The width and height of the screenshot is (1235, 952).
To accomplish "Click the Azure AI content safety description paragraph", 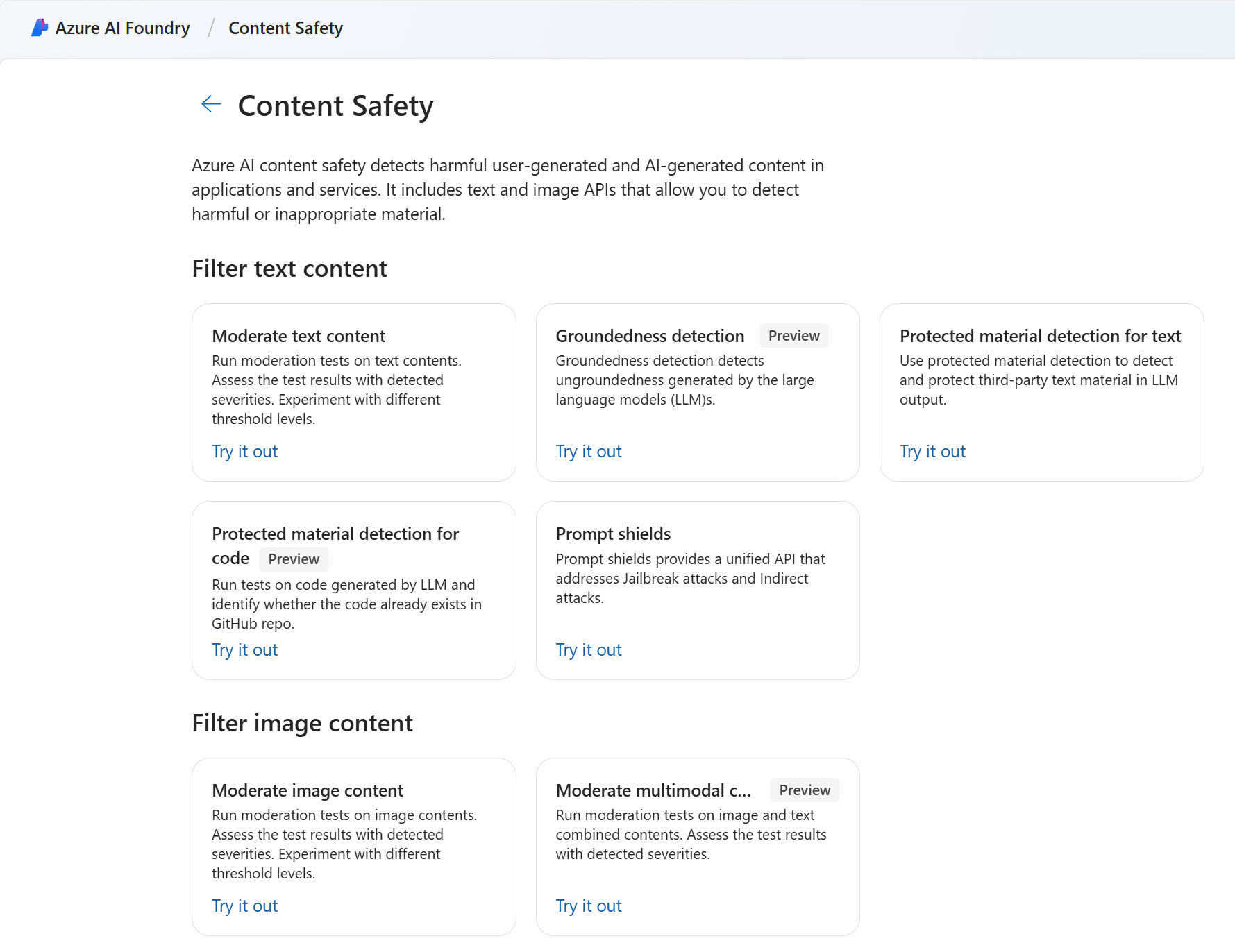I will point(507,189).
